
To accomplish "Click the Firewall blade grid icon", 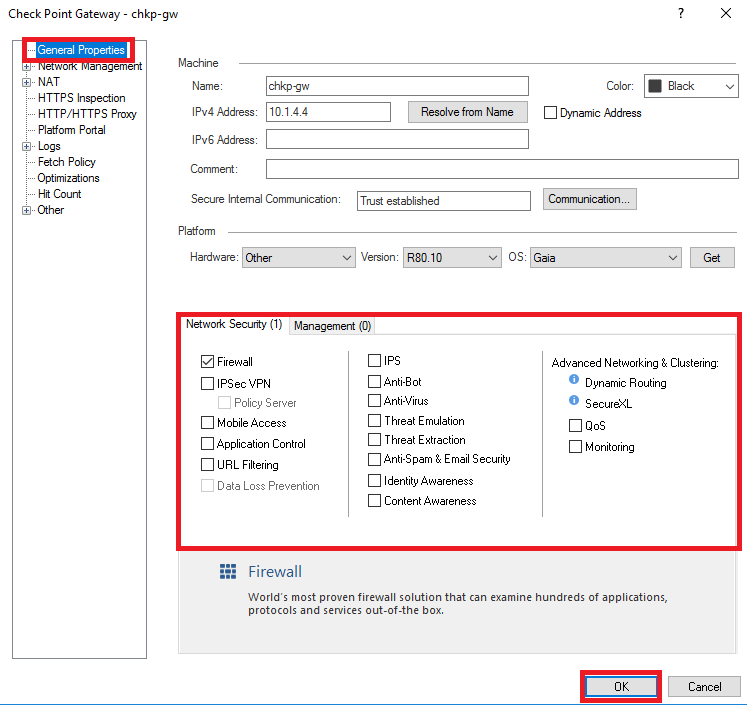I will (x=228, y=571).
